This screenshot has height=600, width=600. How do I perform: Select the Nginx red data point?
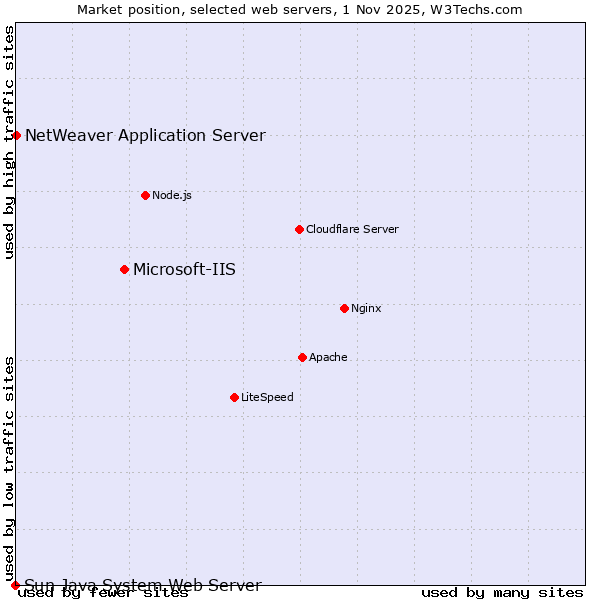pyautogui.click(x=344, y=308)
